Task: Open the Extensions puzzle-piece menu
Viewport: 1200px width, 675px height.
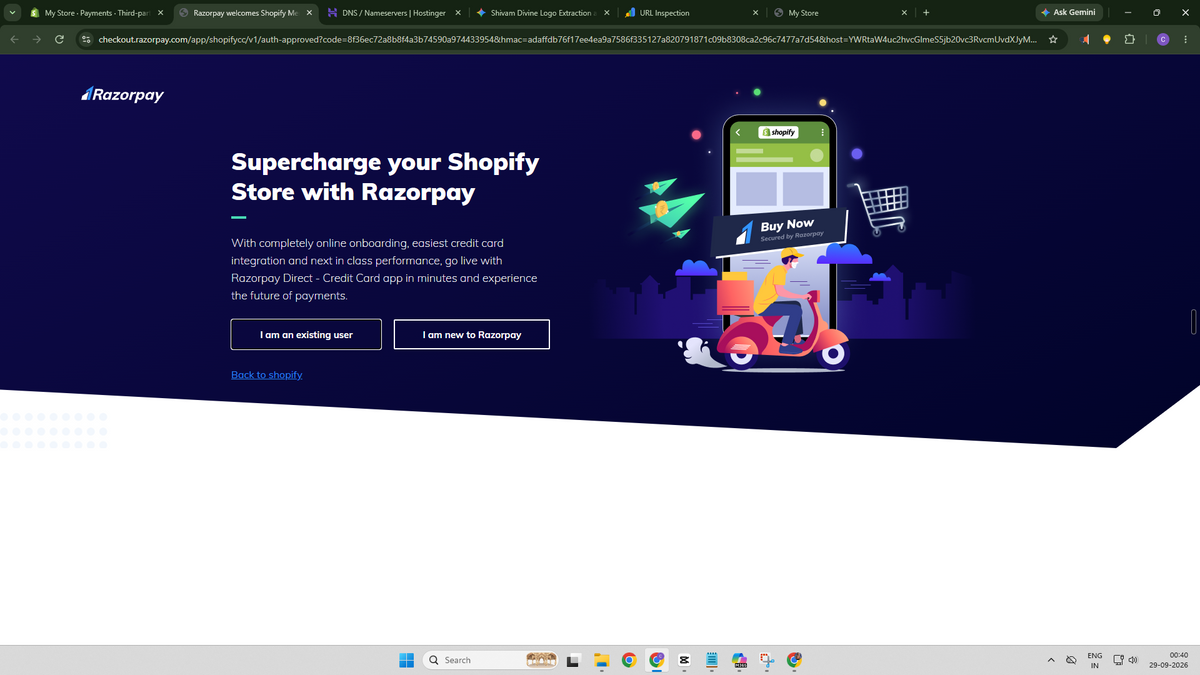Action: tap(1130, 39)
